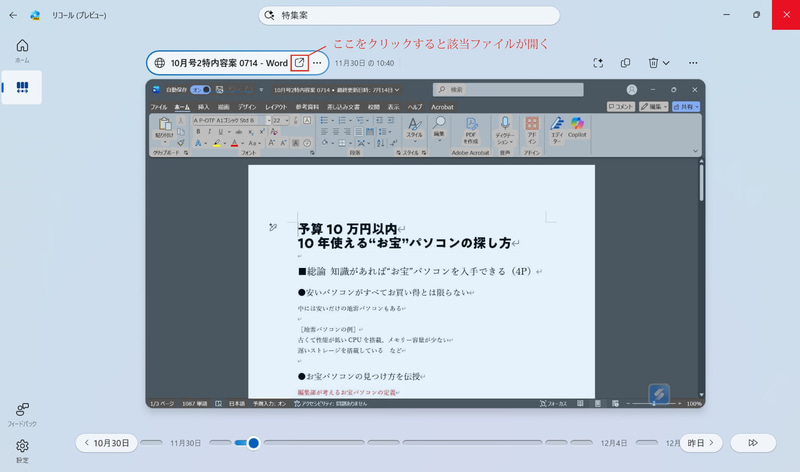
Task: Open the Recall timeline grid view
Action: tap(22, 87)
